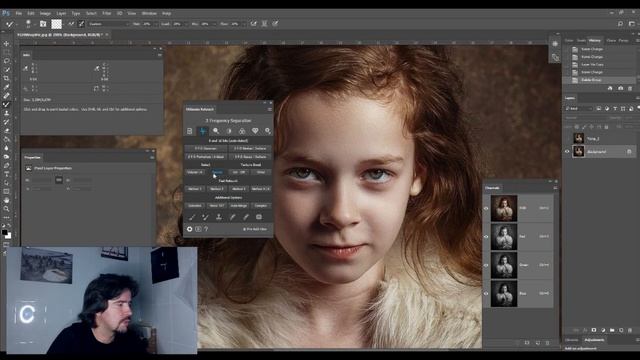Click the camera icon to create new snapshot
Viewport: 640px width, 360px height.
pos(620,88)
